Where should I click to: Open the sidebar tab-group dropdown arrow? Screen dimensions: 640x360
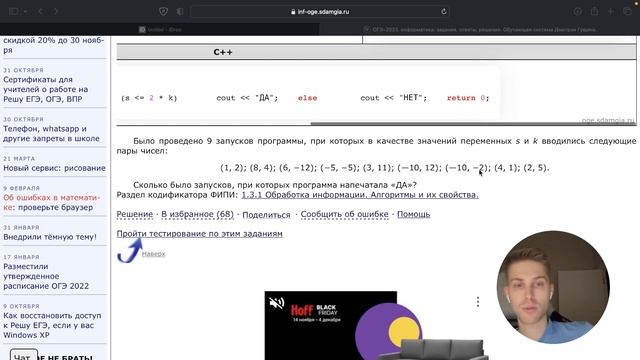25,12
